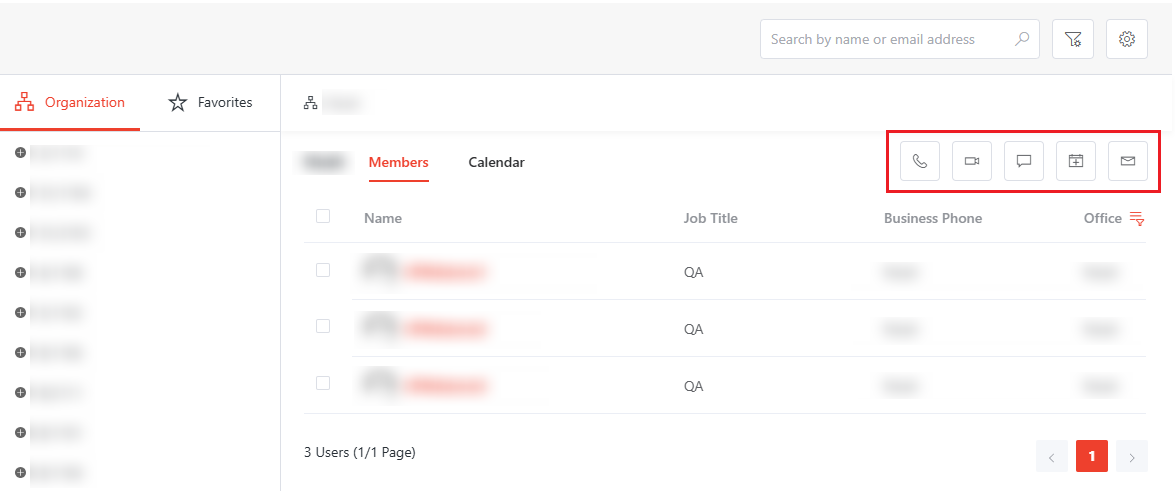Check the first member row checkbox
Screen dimensions: 1175x491
(x=323, y=270)
